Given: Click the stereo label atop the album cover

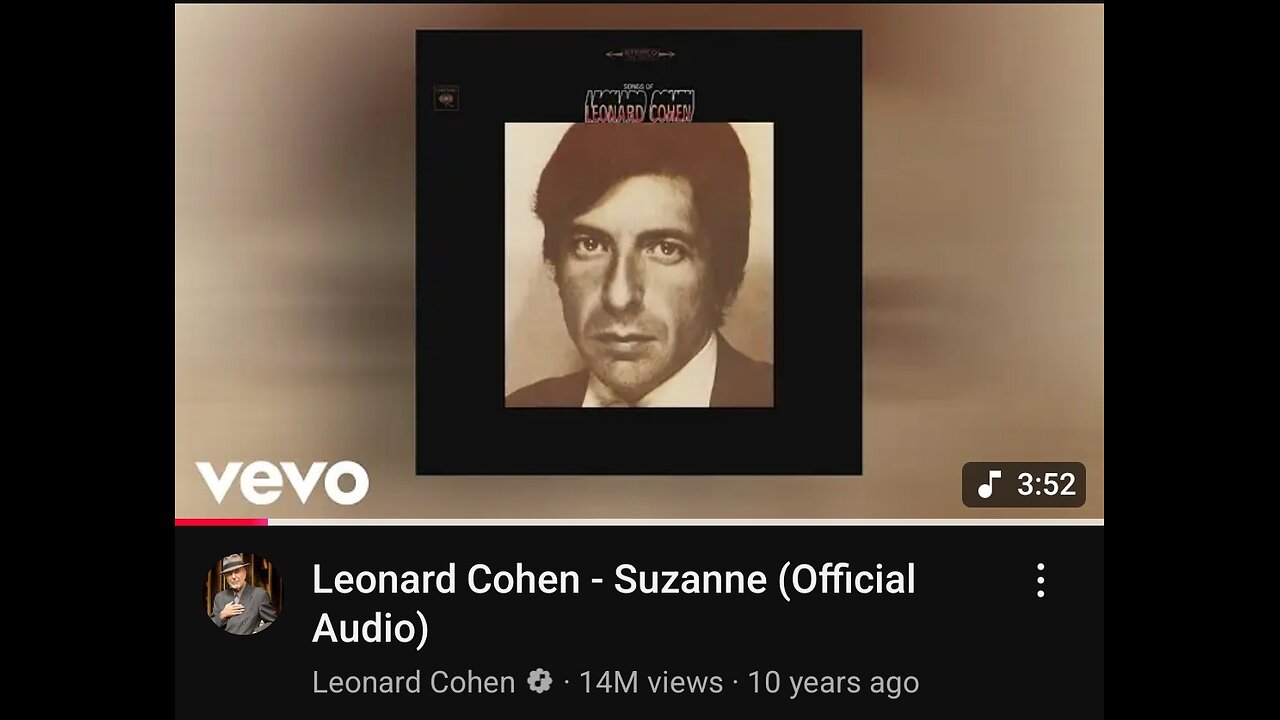Looking at the screenshot, I should [x=640, y=54].
